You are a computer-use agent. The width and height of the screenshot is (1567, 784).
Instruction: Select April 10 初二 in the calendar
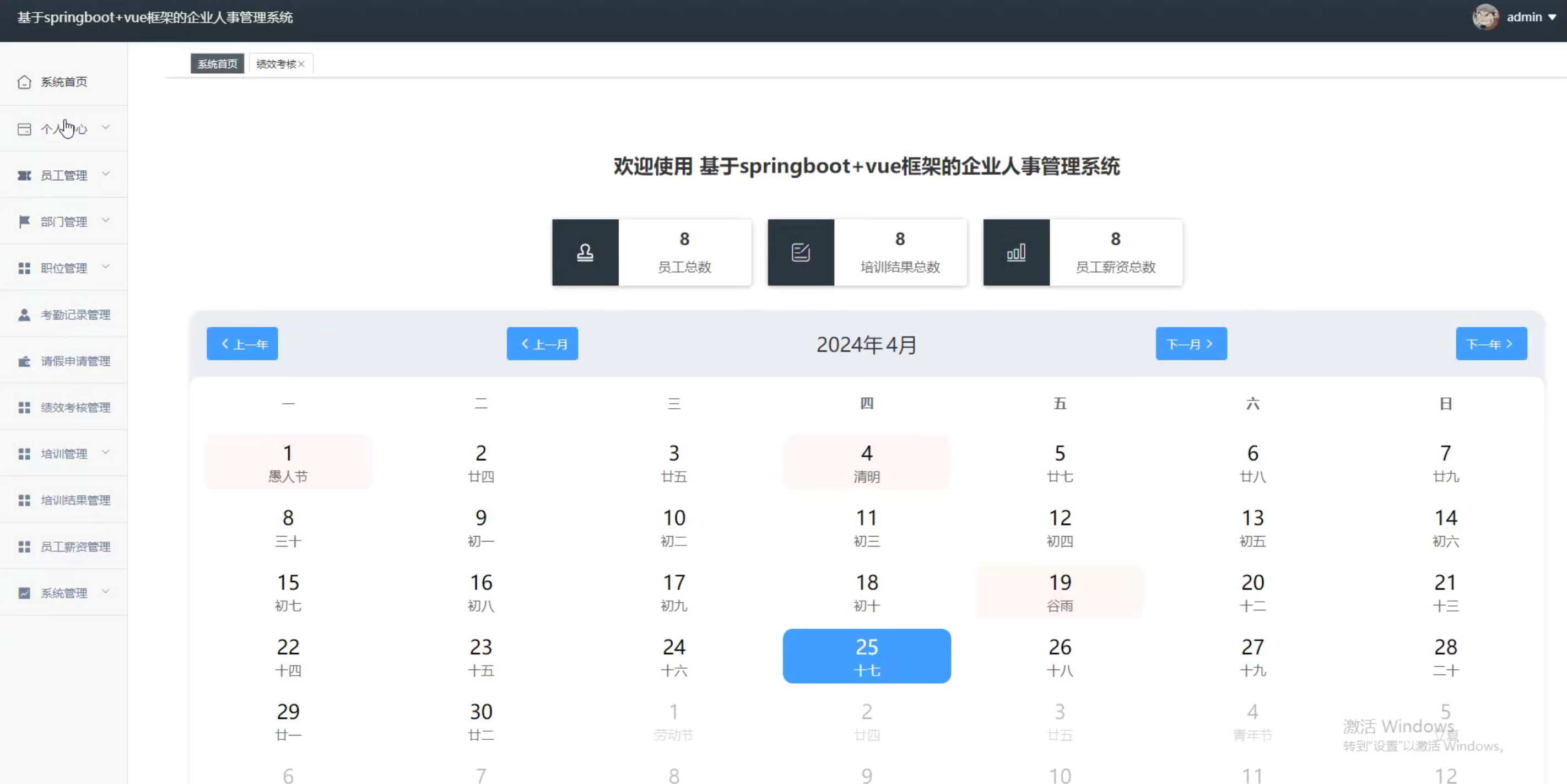pyautogui.click(x=674, y=527)
